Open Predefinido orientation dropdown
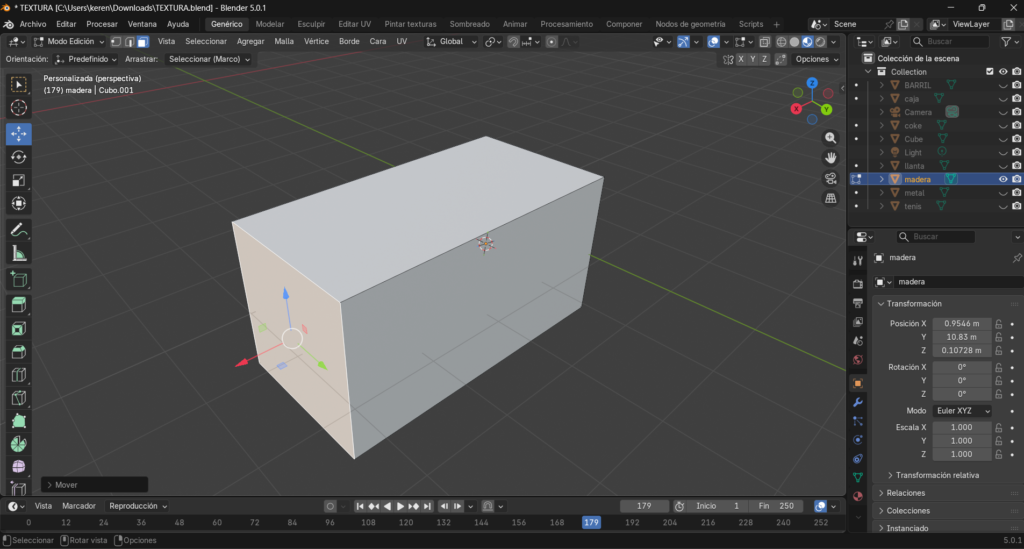The image size is (1024, 549). click(x=86, y=59)
